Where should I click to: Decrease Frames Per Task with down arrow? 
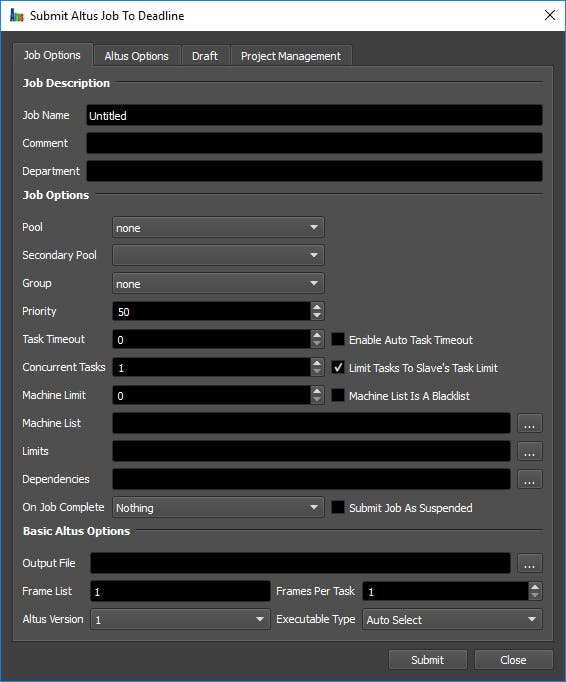pos(535,596)
